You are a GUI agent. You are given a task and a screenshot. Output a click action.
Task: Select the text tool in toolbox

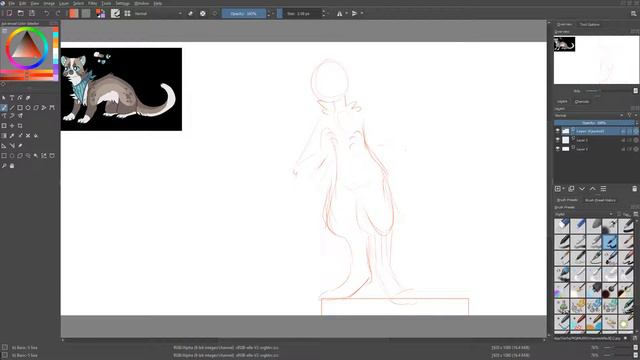tap(12, 98)
